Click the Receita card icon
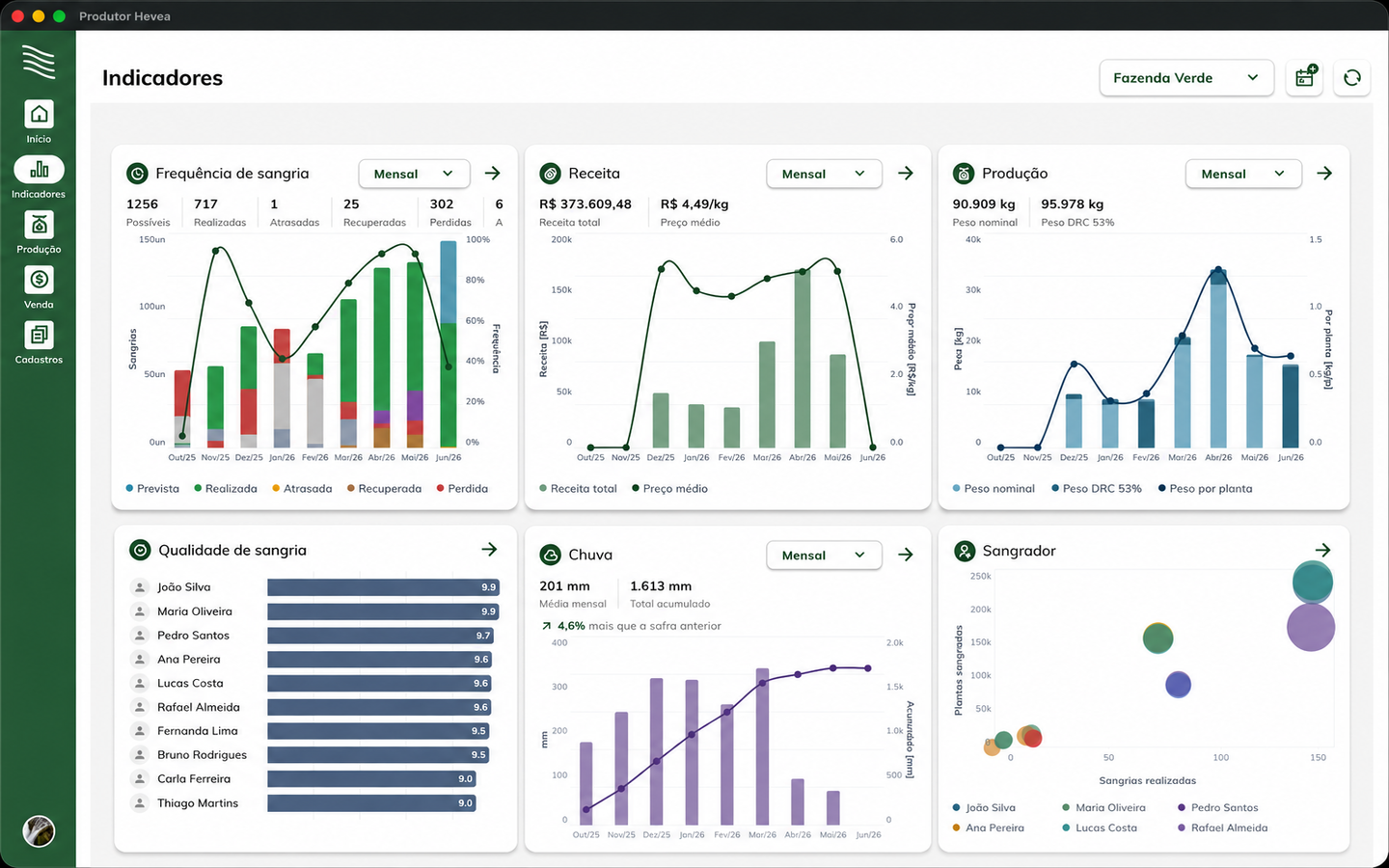The image size is (1389, 868). [x=550, y=174]
